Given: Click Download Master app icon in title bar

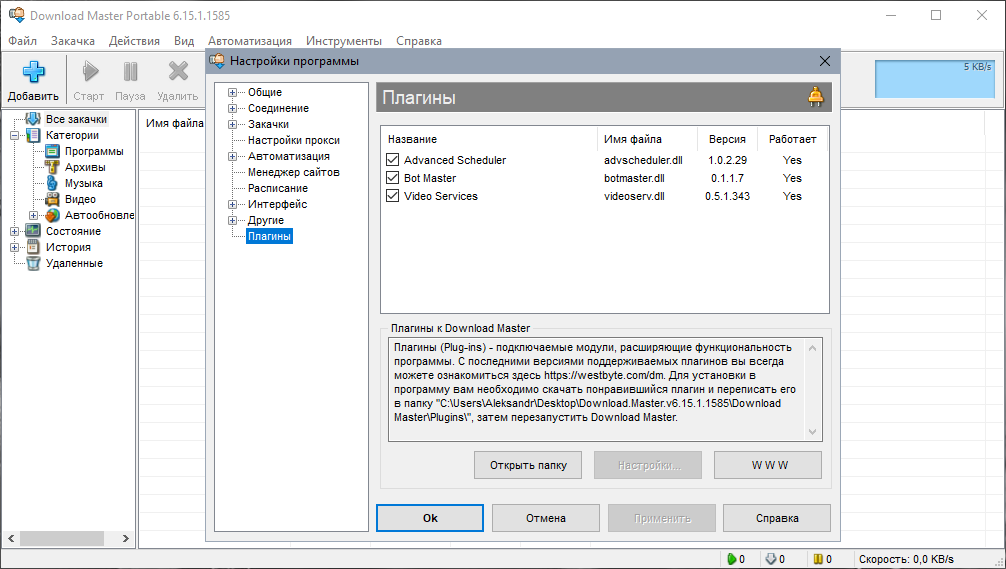Looking at the screenshot, I should point(17,15).
